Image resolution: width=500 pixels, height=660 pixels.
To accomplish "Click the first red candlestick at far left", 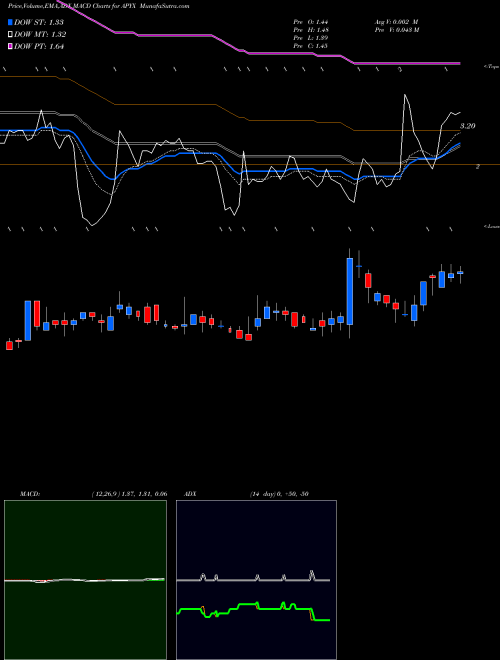I will [9, 345].
